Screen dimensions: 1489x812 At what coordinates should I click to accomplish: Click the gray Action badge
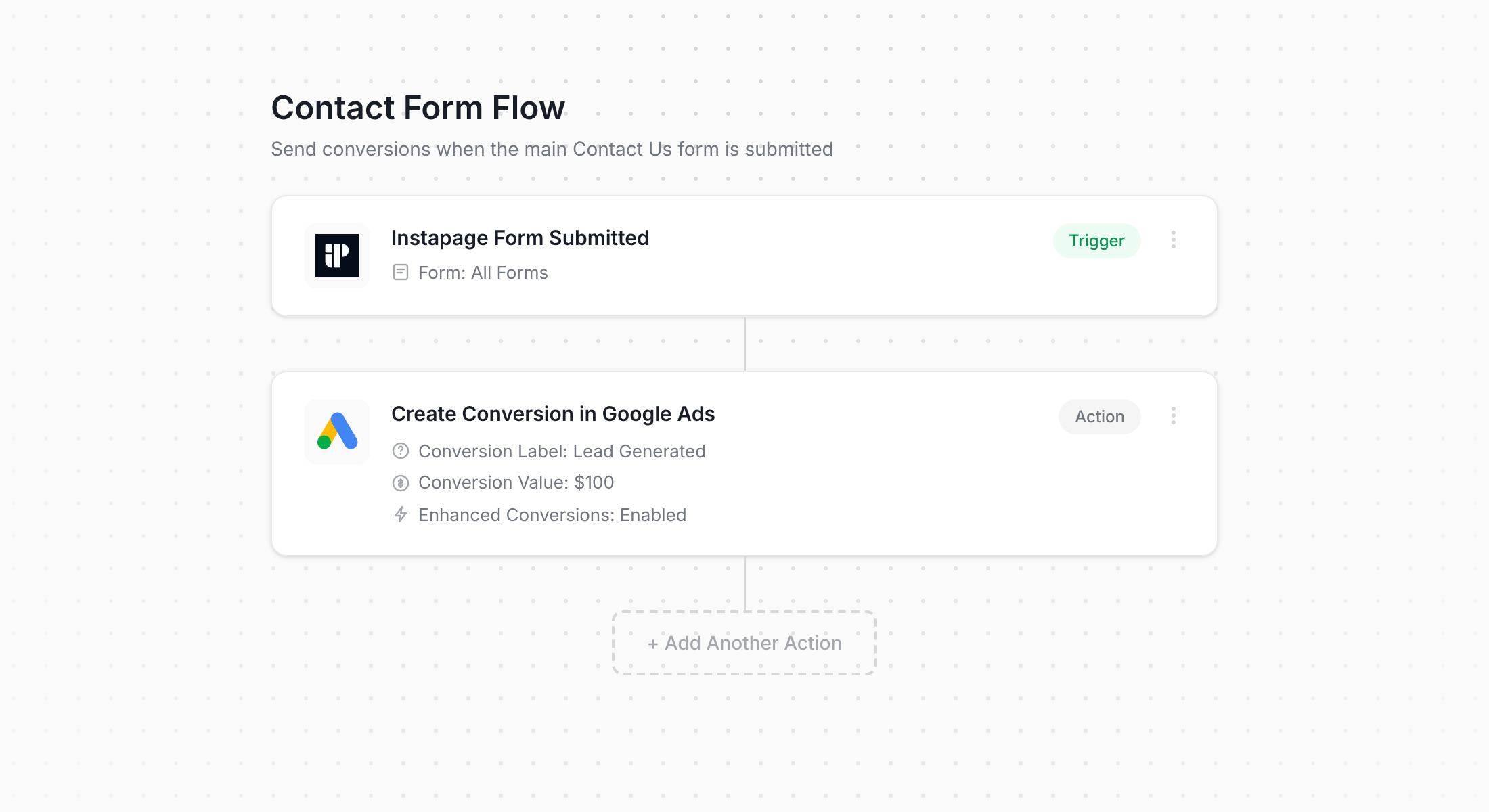(x=1099, y=417)
